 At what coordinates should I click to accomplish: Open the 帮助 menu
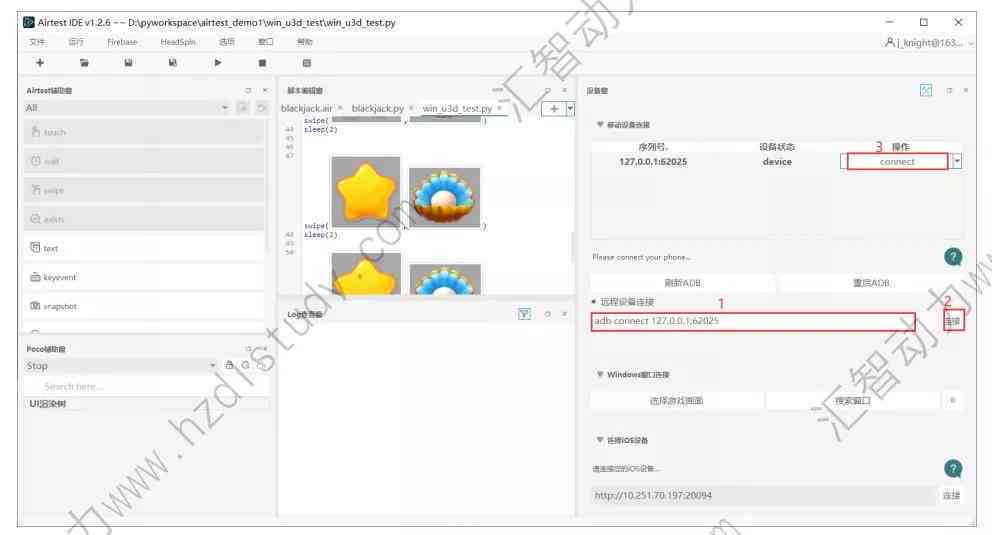coord(305,42)
